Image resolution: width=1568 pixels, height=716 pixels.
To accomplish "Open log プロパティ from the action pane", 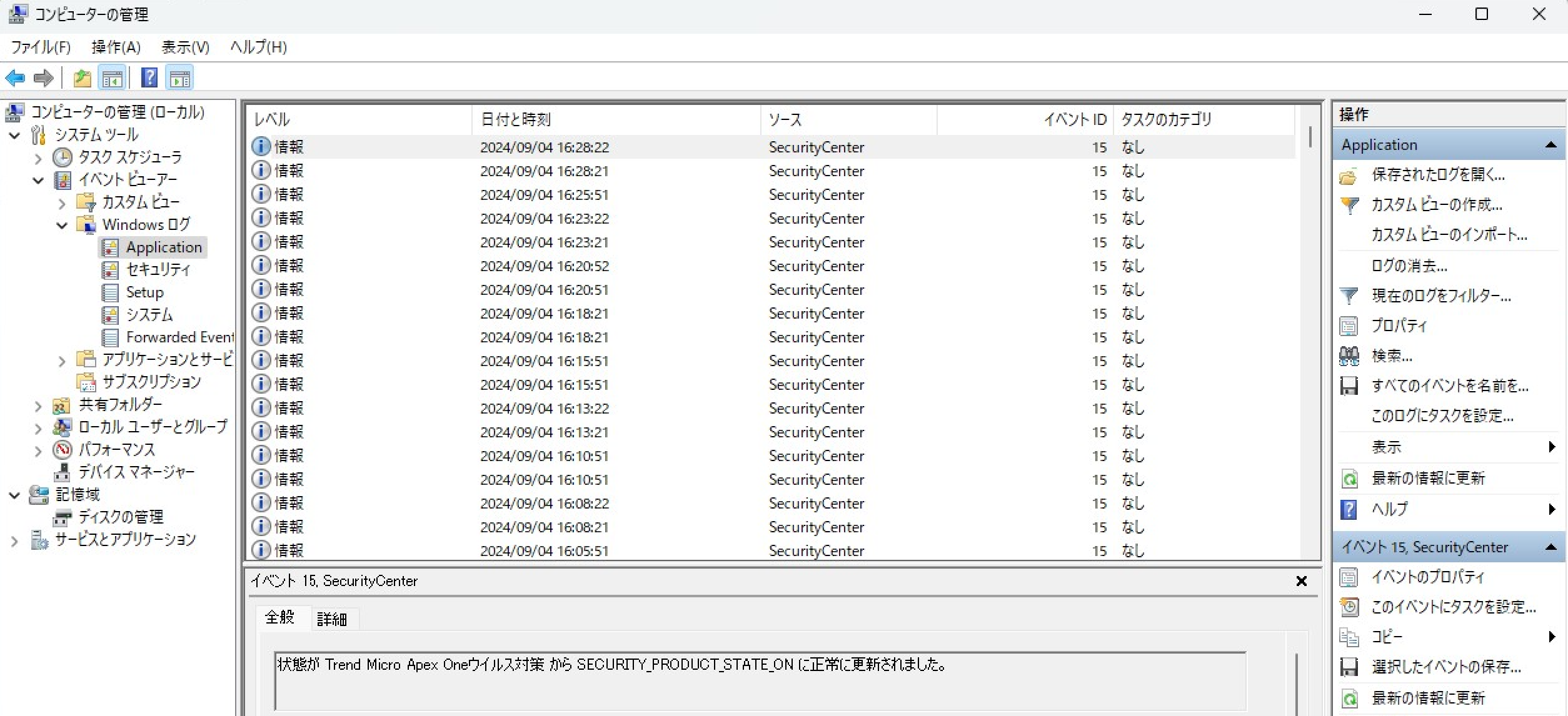I will coord(1399,325).
